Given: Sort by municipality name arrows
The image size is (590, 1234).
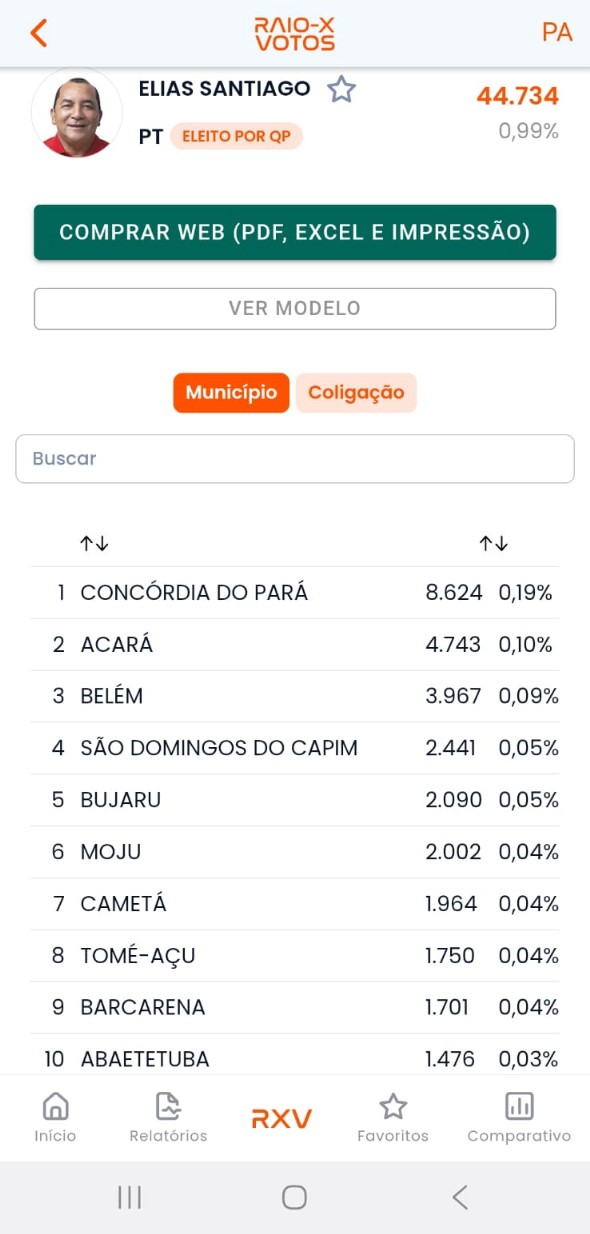Looking at the screenshot, I should (x=95, y=543).
